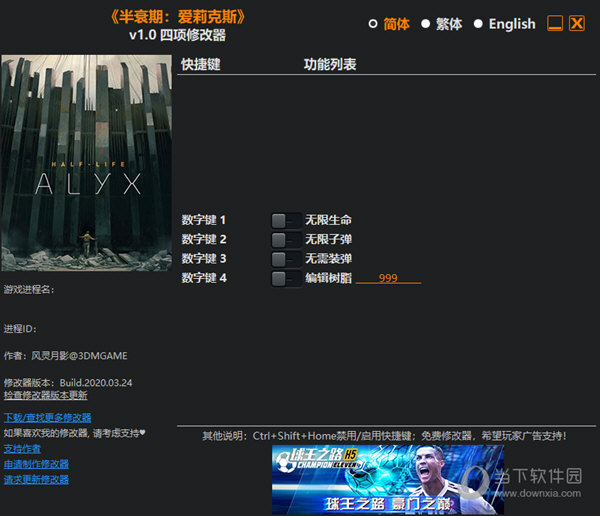Click the 功能列表 column header
This screenshot has width=600, height=516.
(330, 64)
